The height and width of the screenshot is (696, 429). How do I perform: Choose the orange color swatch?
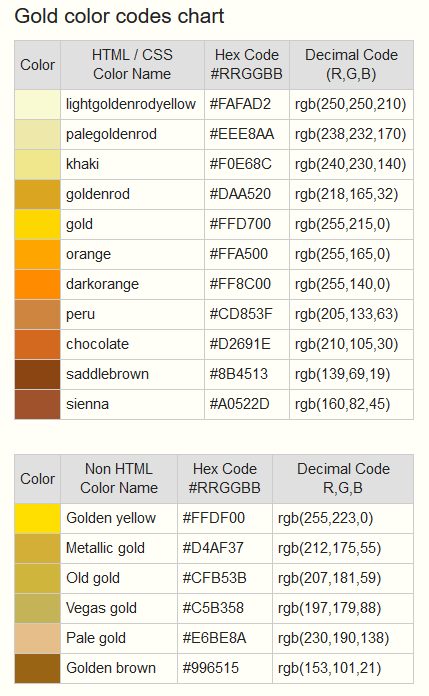(x=38, y=254)
